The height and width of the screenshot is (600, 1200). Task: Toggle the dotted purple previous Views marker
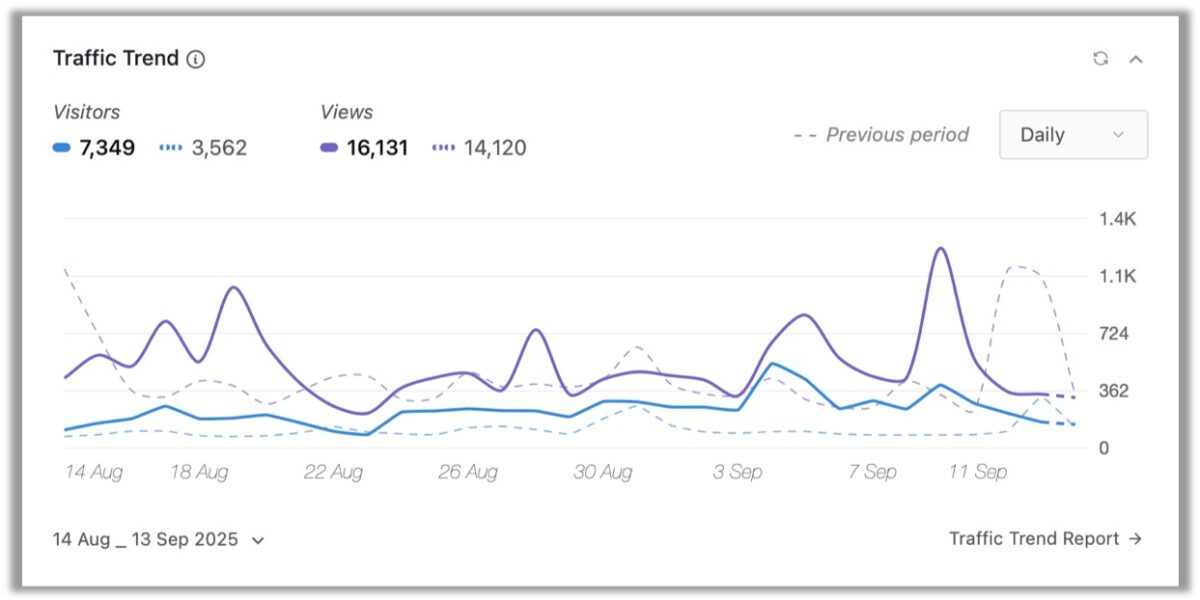pos(443,149)
